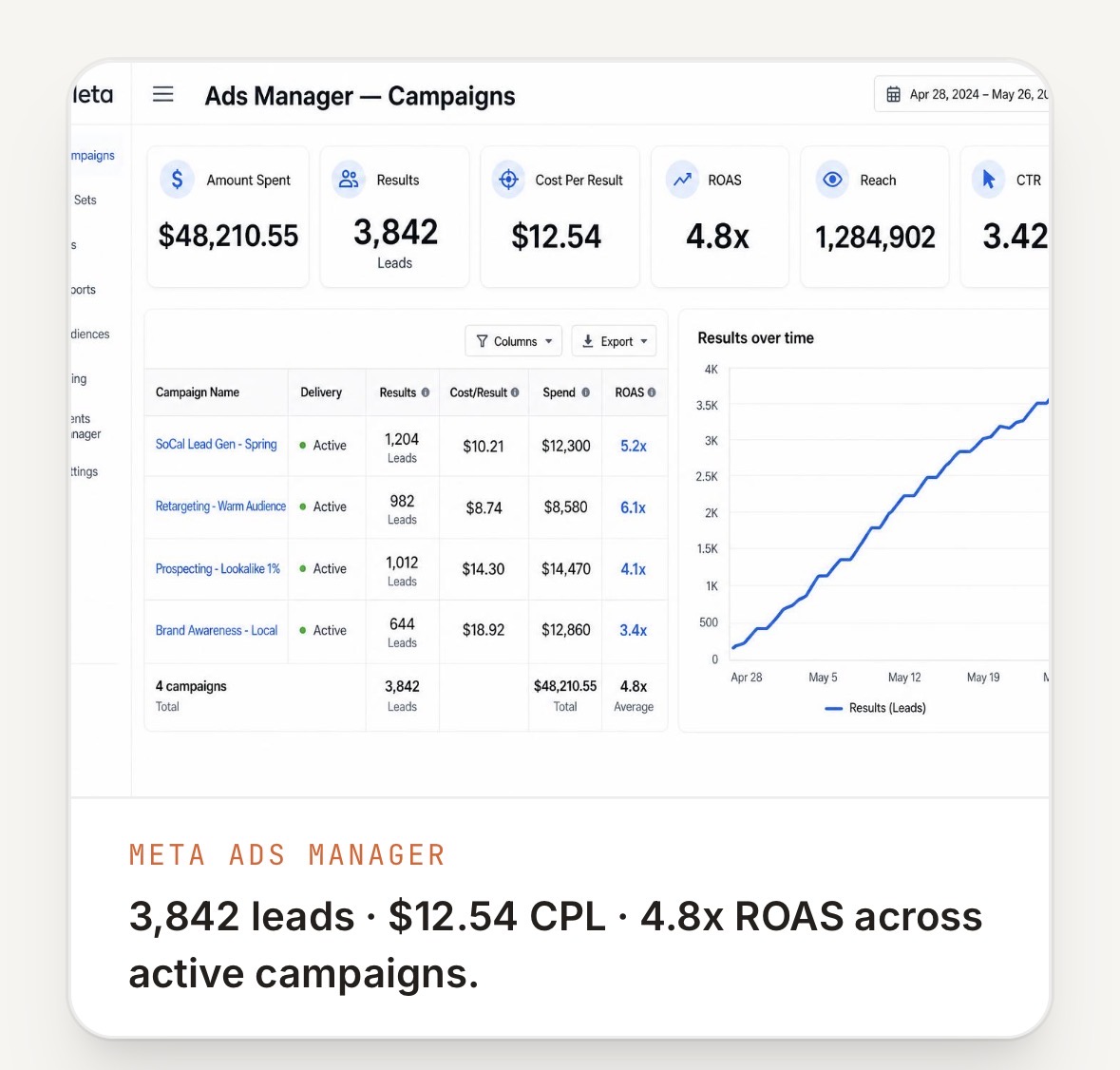Open the Retargeting - Warm Audience campaign

coord(220,506)
